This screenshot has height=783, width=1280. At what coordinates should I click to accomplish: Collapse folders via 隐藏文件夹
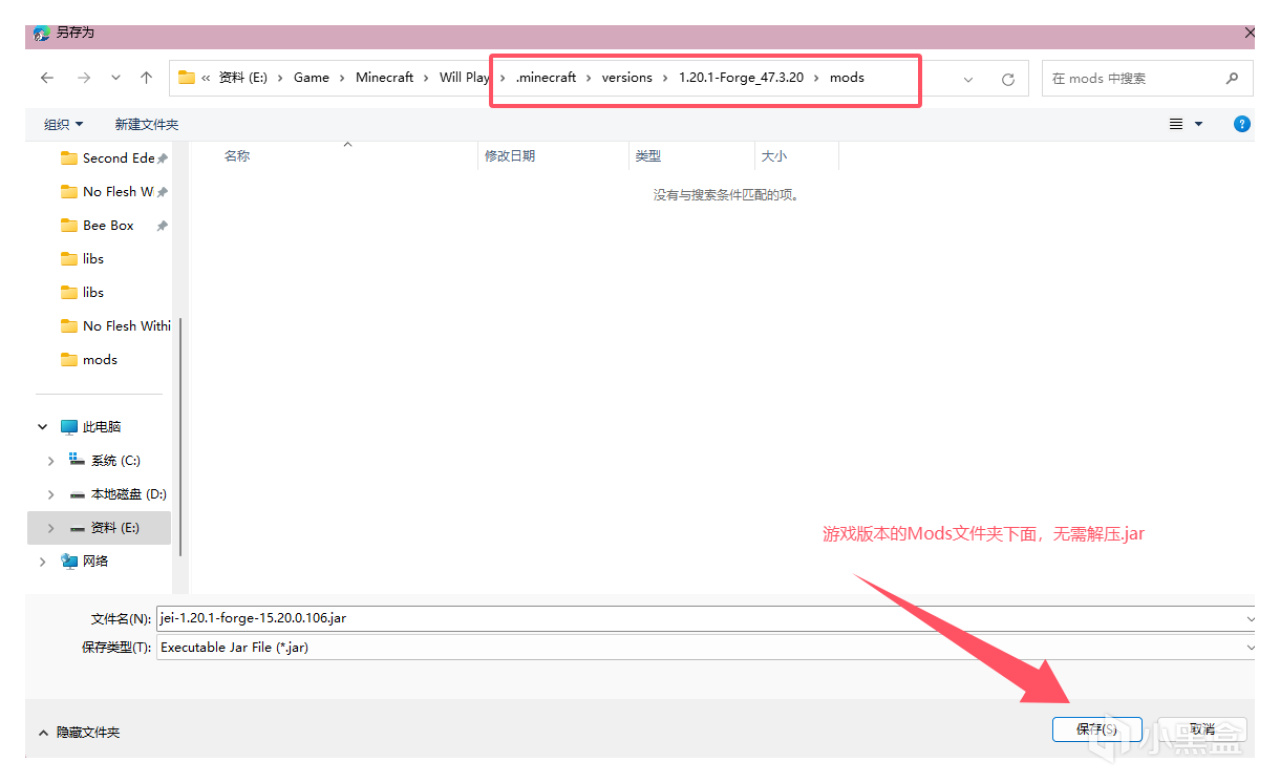79,733
